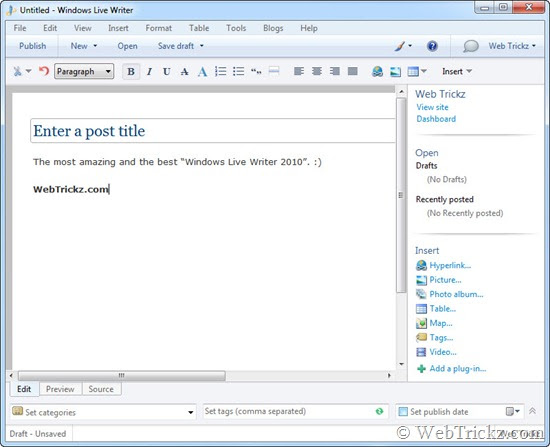
Task: Select the Edit tab
Action: click(x=24, y=389)
